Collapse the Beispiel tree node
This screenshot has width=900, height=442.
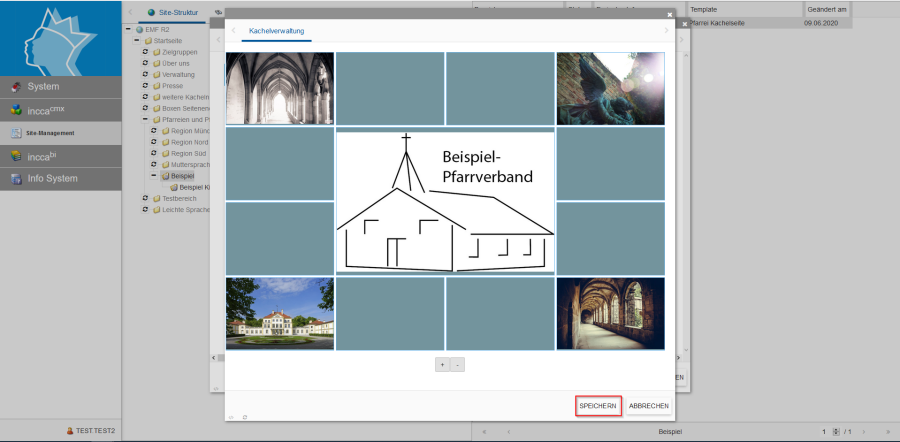(154, 176)
